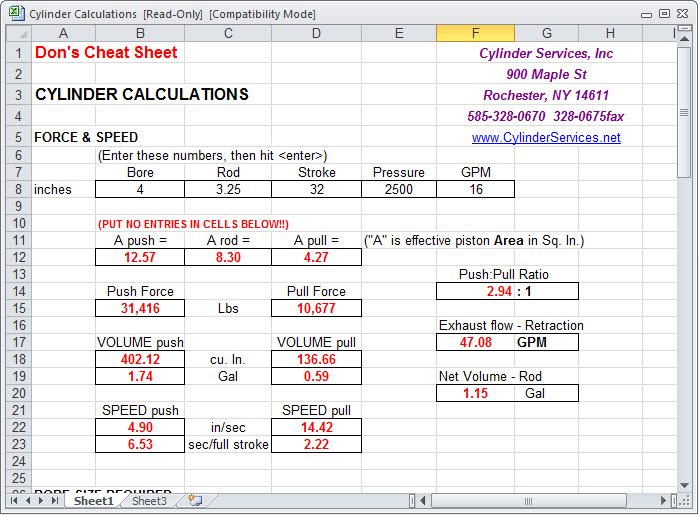Select push volume gallons value 1.74
Screen dimensions: 699x515
(x=140, y=376)
